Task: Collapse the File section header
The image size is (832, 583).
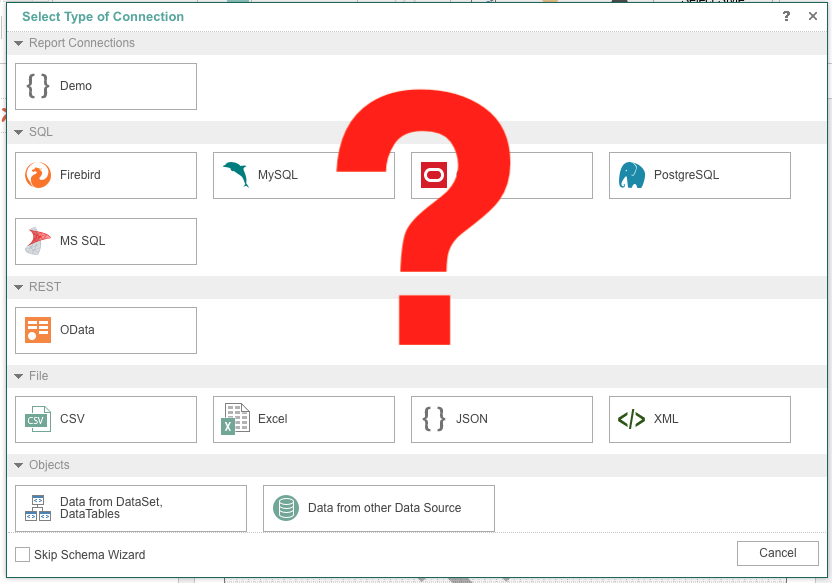Action: (x=19, y=377)
